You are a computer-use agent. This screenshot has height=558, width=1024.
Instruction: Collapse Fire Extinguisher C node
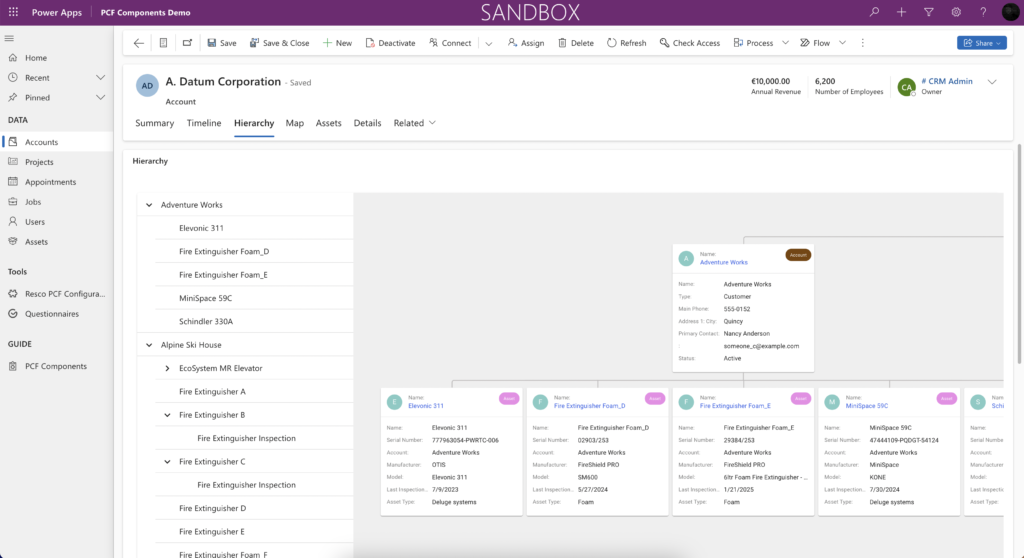pos(167,462)
